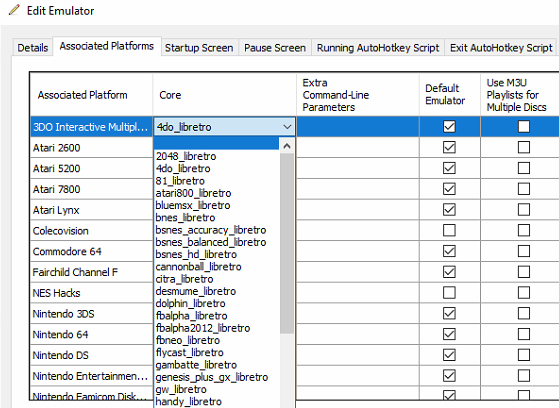Pick fbalpha2012_libretro in the core list

(216, 328)
